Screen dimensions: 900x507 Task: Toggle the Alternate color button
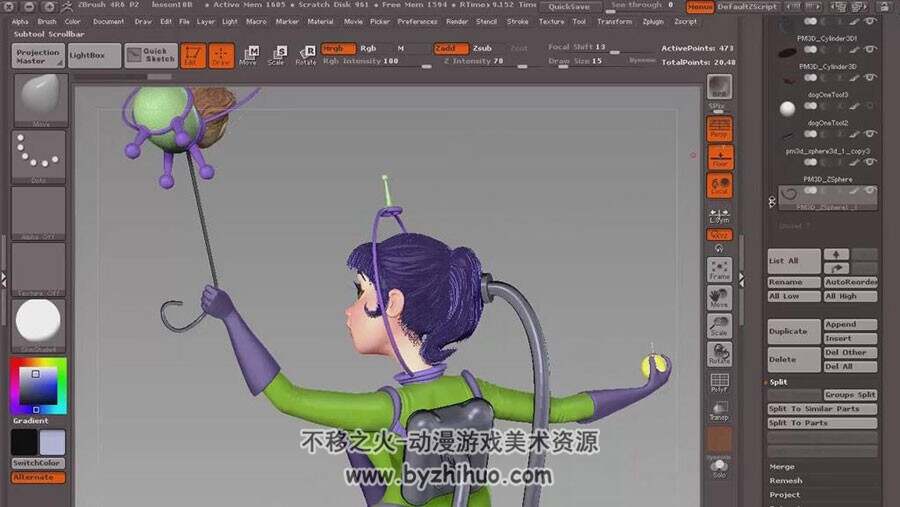[x=38, y=477]
